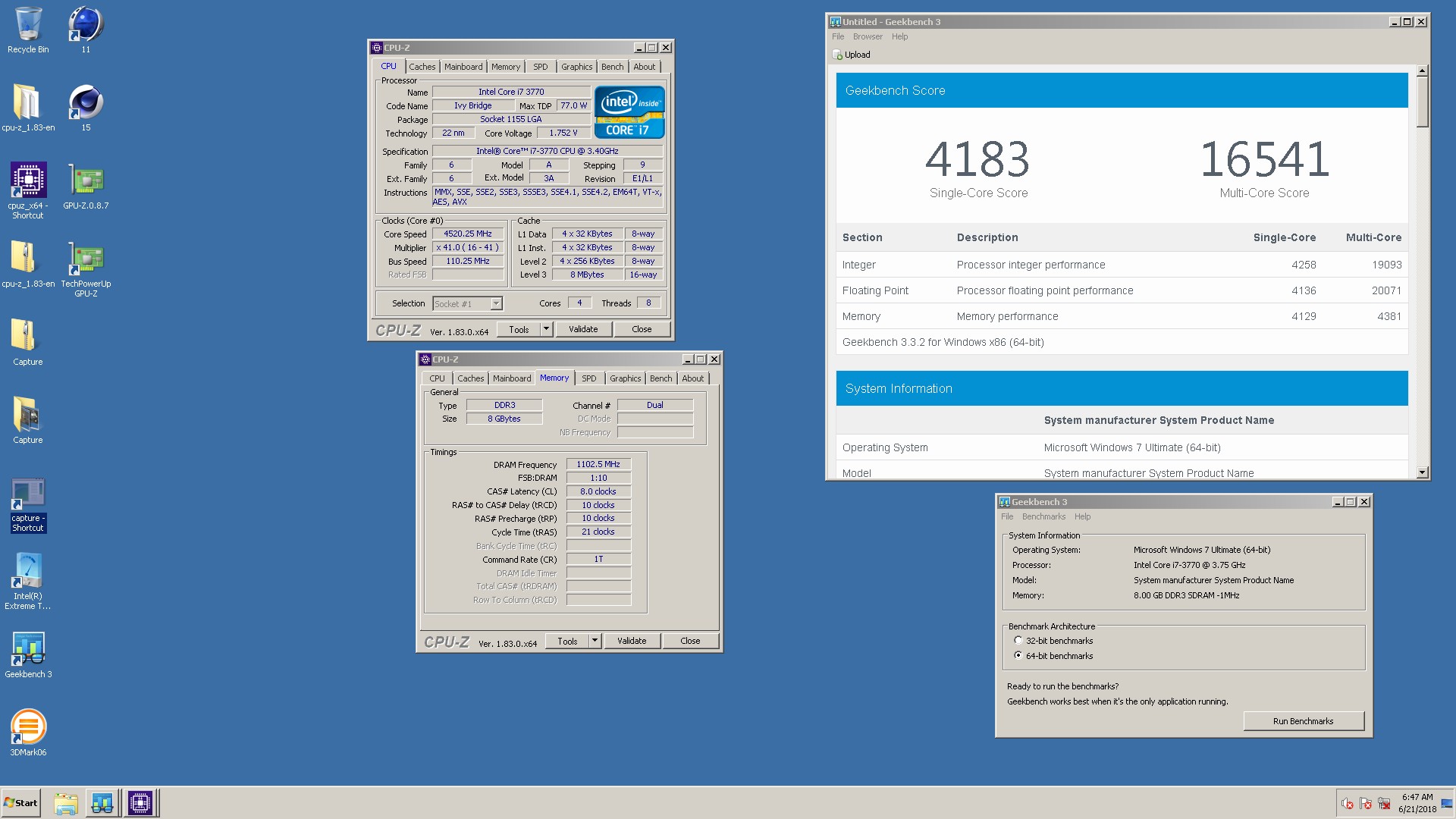Select the capture - Shortcut desktop icon
The image size is (1456, 819).
tap(28, 504)
